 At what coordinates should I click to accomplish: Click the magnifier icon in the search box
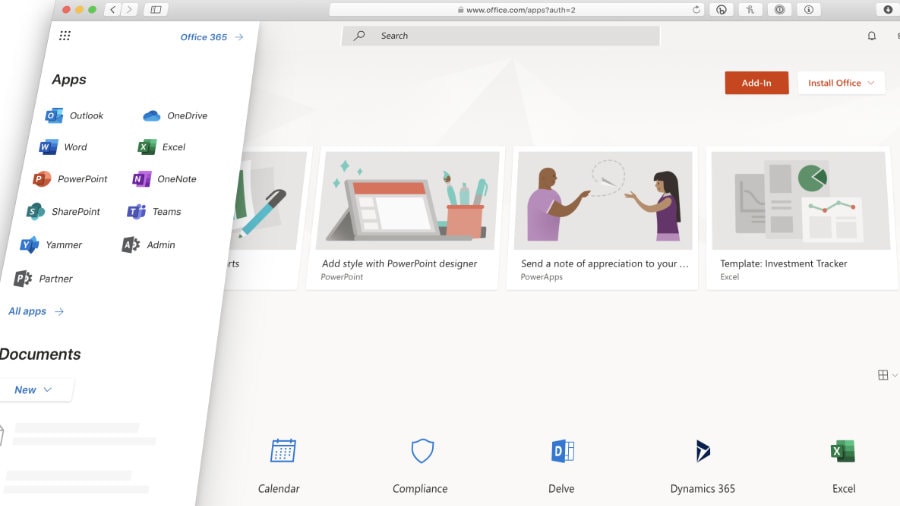(359, 36)
